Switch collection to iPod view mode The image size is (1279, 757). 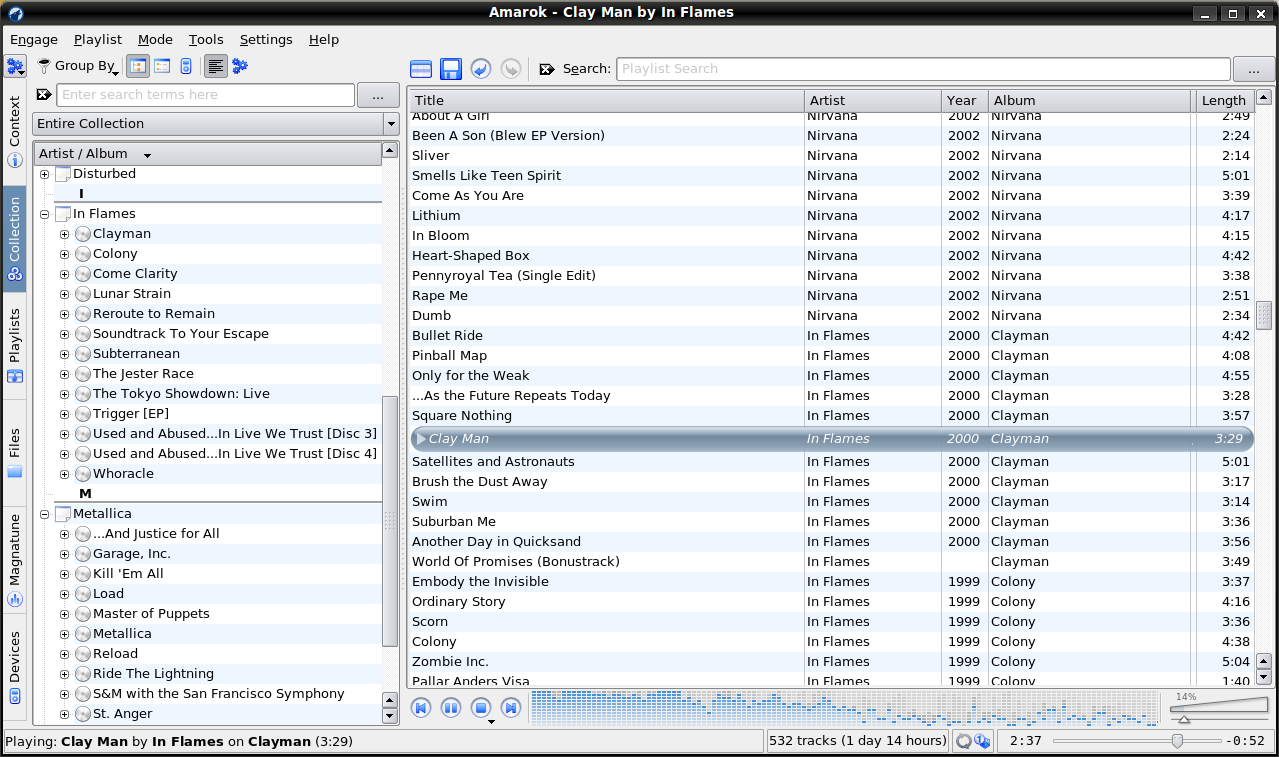186,66
